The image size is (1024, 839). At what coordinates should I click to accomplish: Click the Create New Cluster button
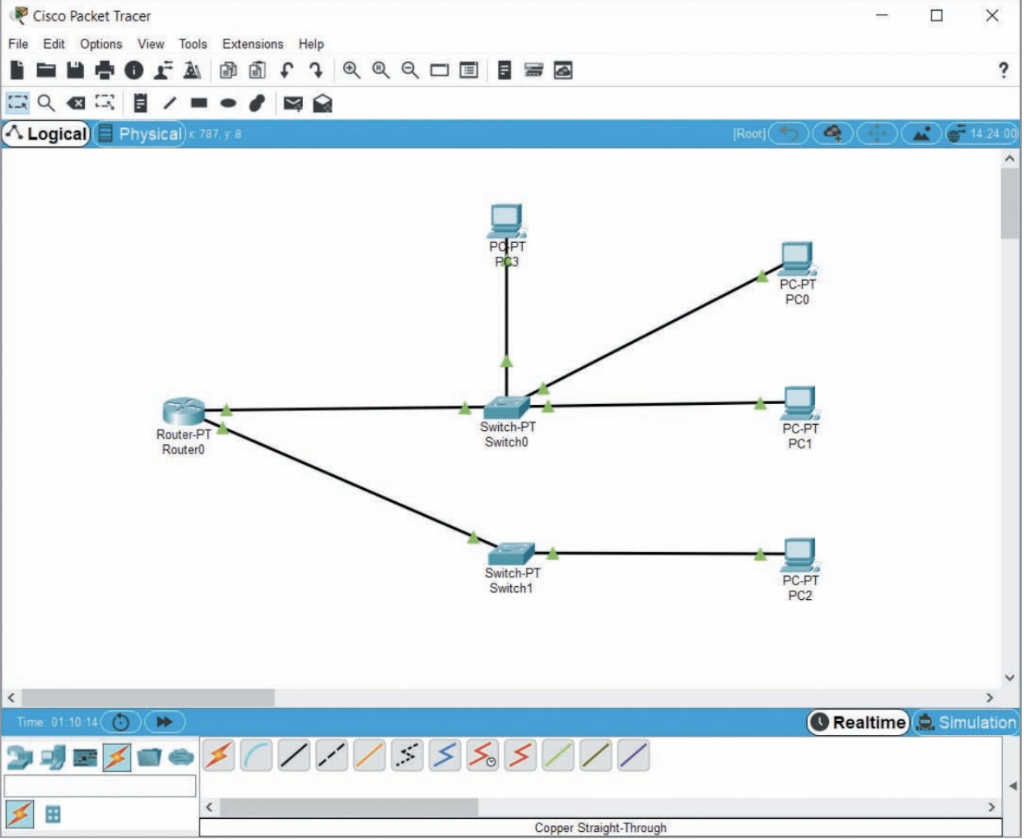pyautogui.click(x=833, y=134)
